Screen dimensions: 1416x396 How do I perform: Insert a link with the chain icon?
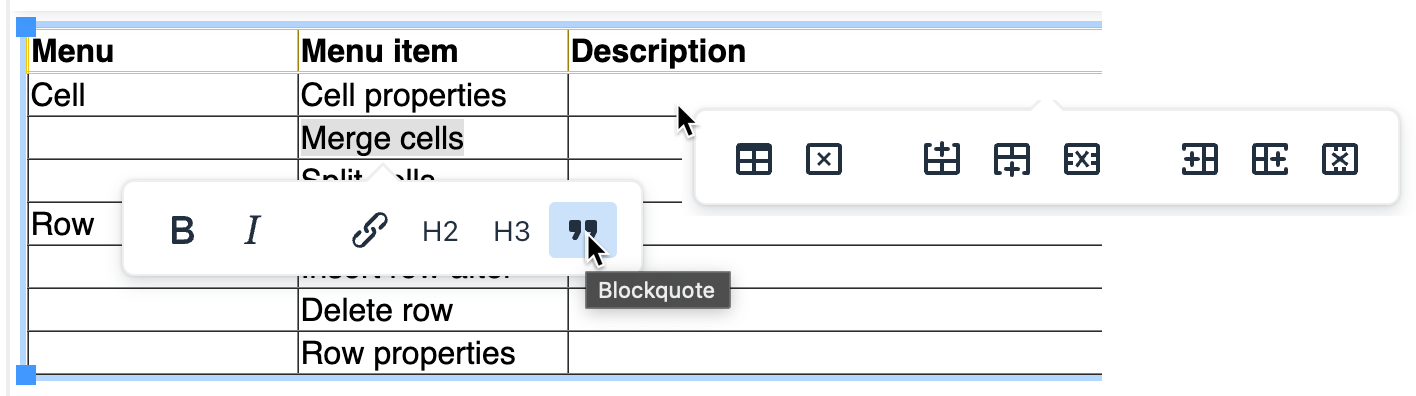point(369,231)
